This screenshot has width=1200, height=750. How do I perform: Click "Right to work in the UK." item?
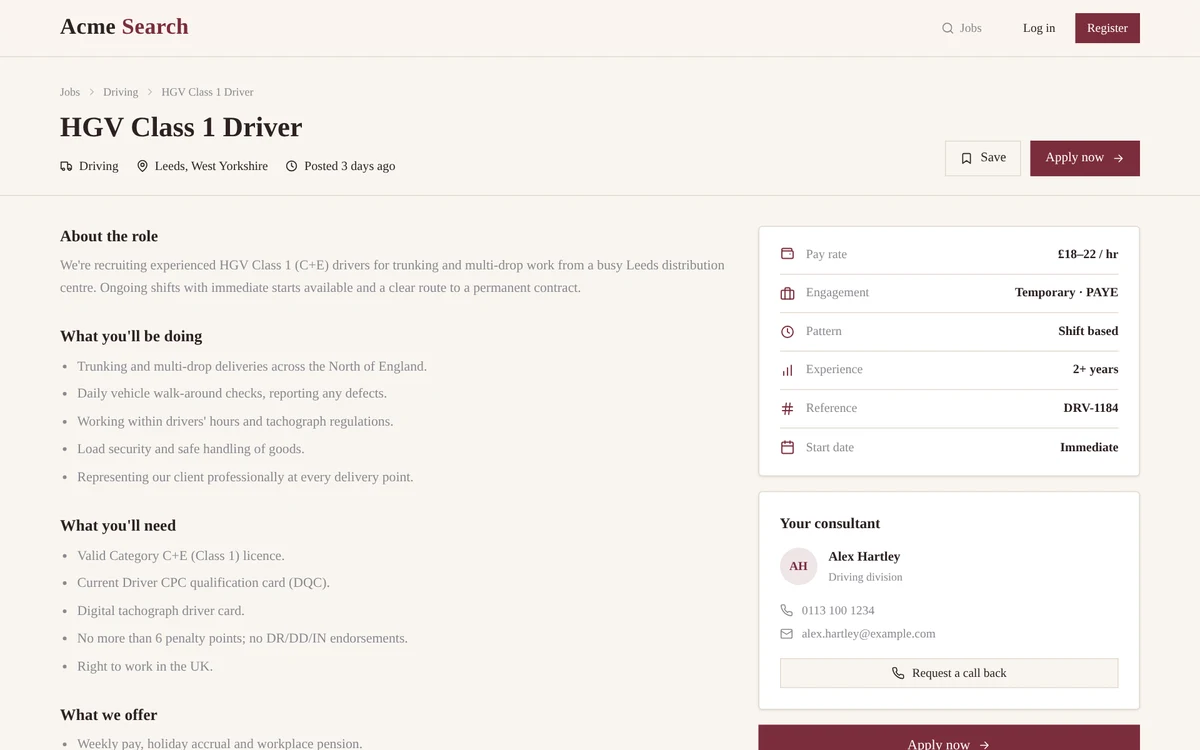[x=145, y=666]
